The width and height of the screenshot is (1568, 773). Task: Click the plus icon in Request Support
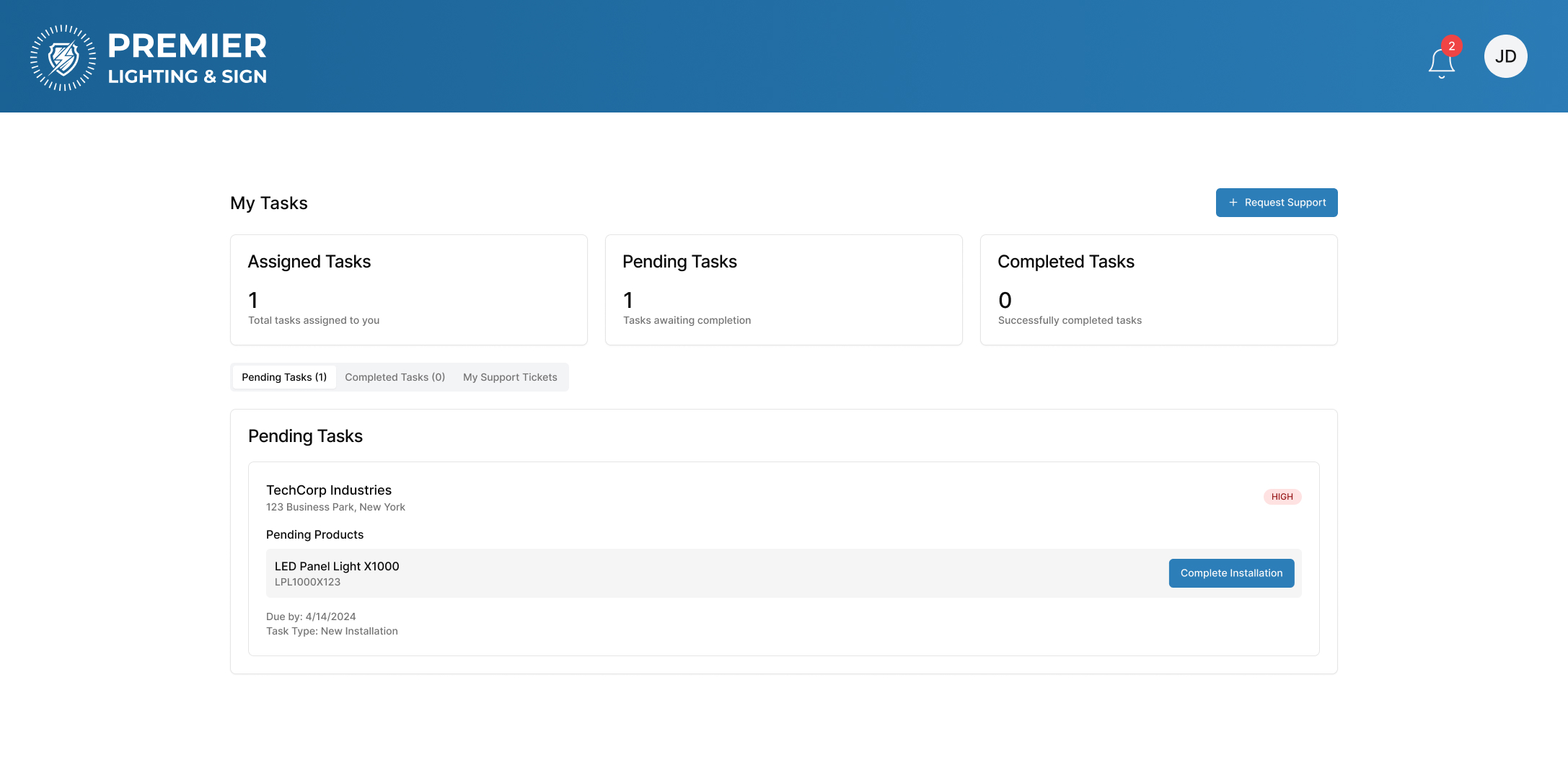coord(1233,203)
